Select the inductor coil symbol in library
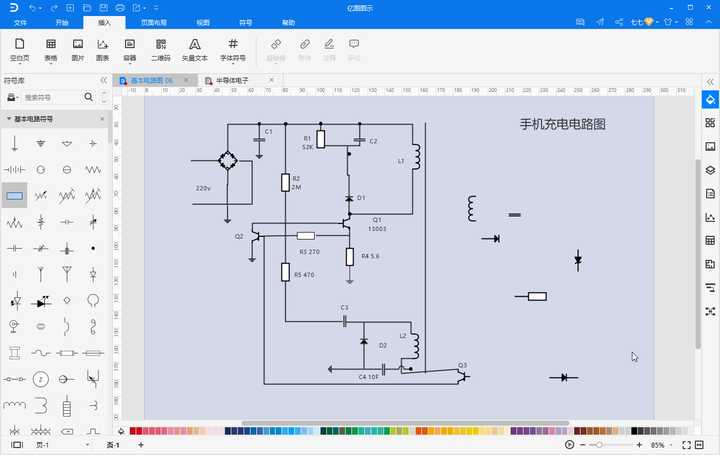720x455 pixels. [x=14, y=405]
